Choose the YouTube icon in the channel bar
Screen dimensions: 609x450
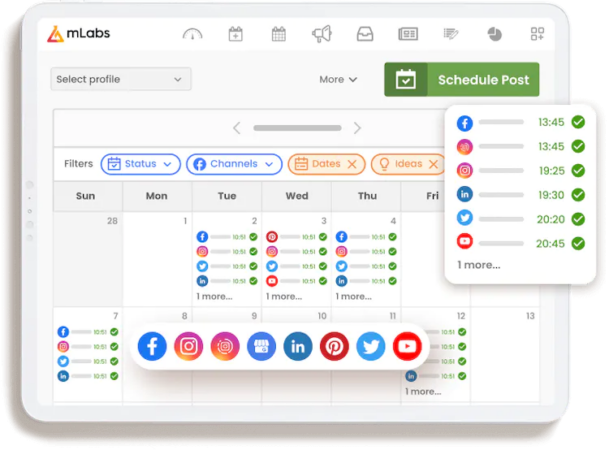click(407, 346)
